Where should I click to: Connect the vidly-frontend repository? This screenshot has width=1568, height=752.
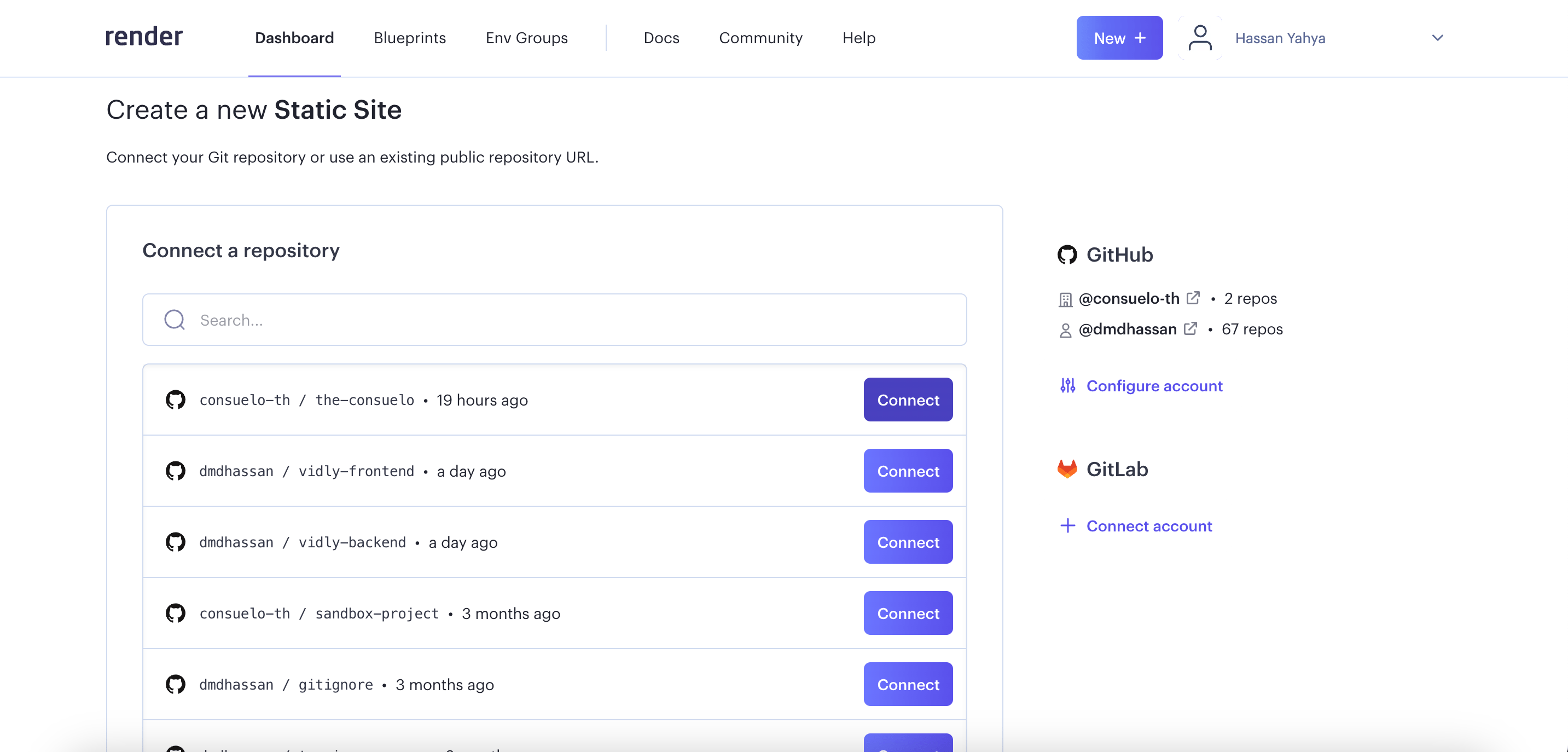coord(908,471)
